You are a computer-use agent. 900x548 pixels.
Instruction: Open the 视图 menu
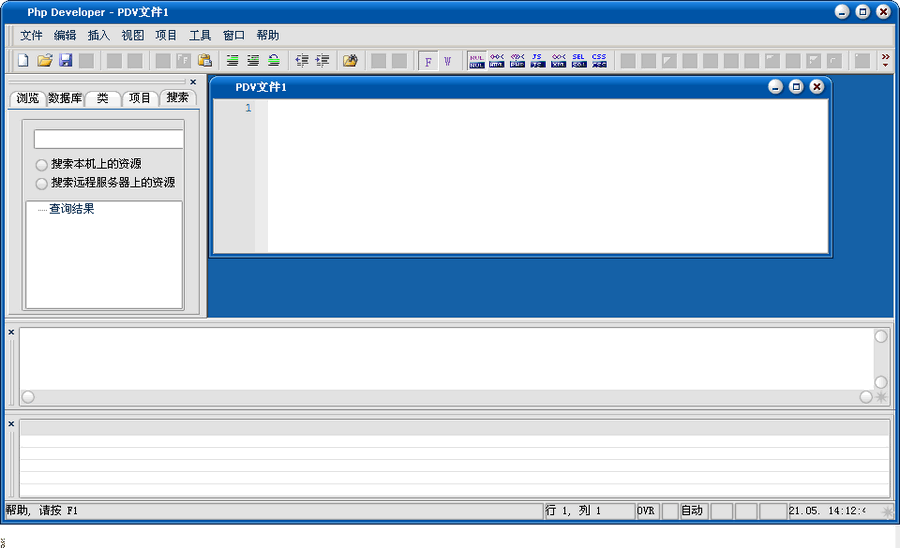coord(133,36)
